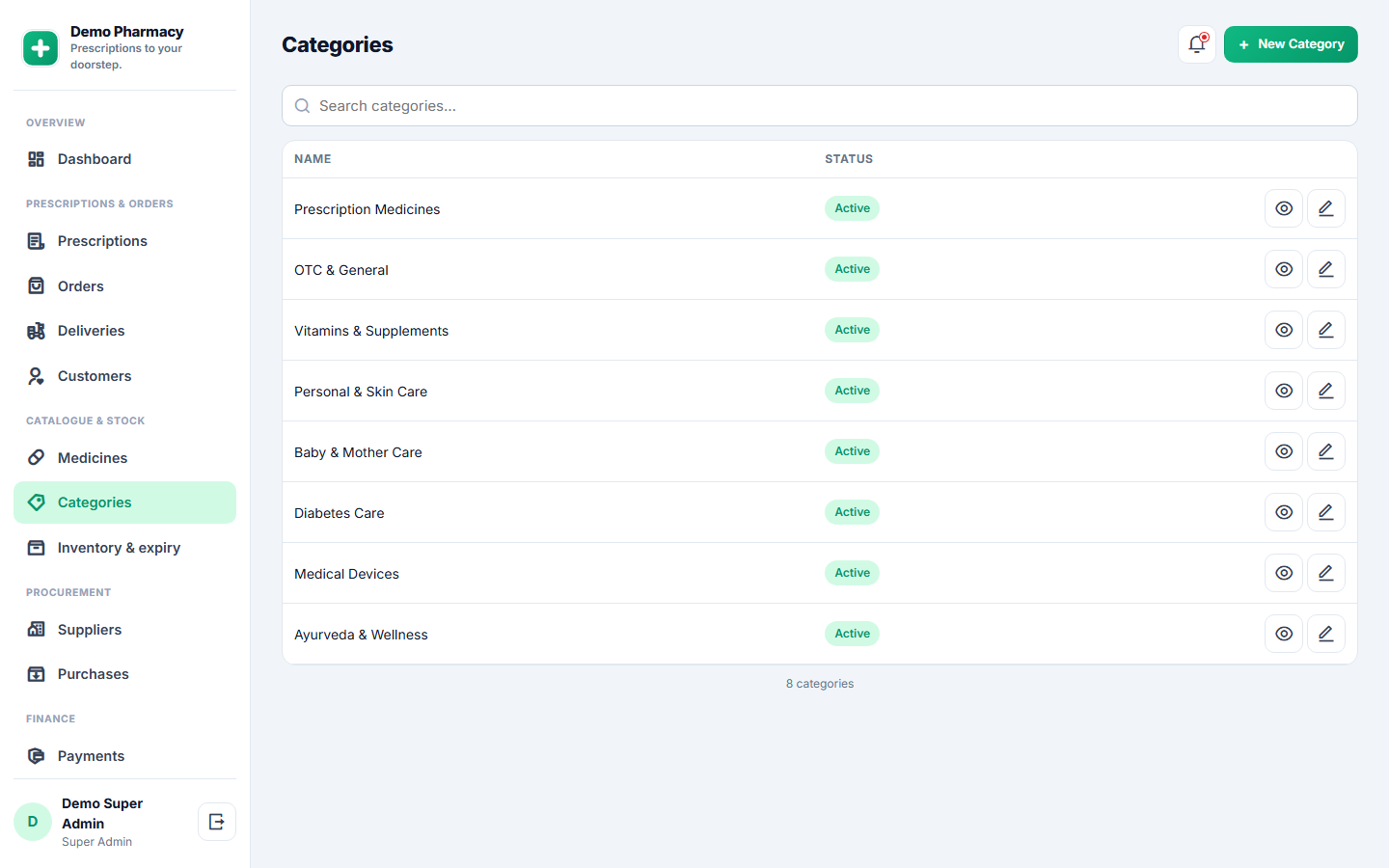
Task: Click the logout icon beside Demo Super Admin
Action: pos(217,822)
